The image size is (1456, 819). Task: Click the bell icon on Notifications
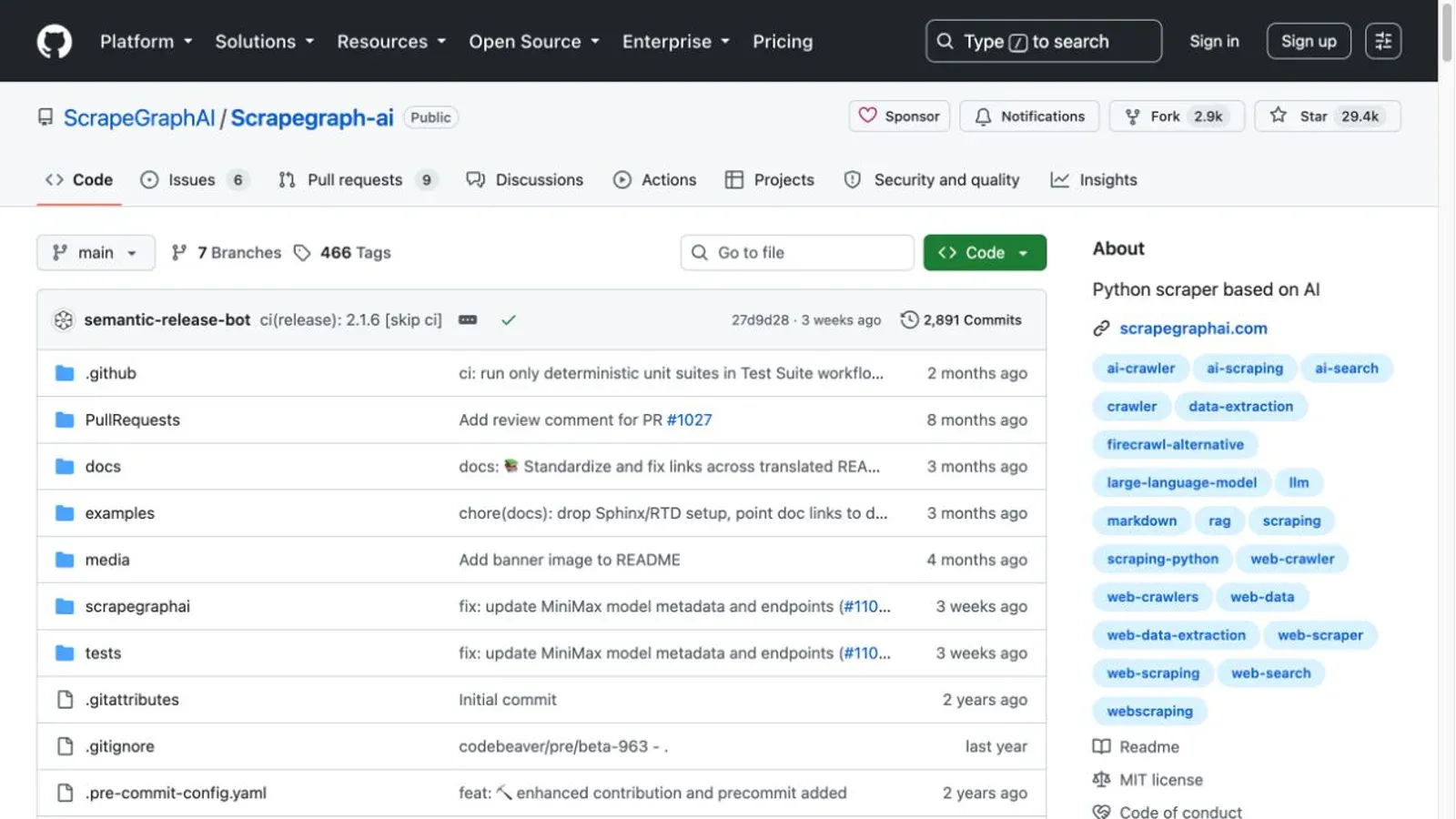(983, 116)
